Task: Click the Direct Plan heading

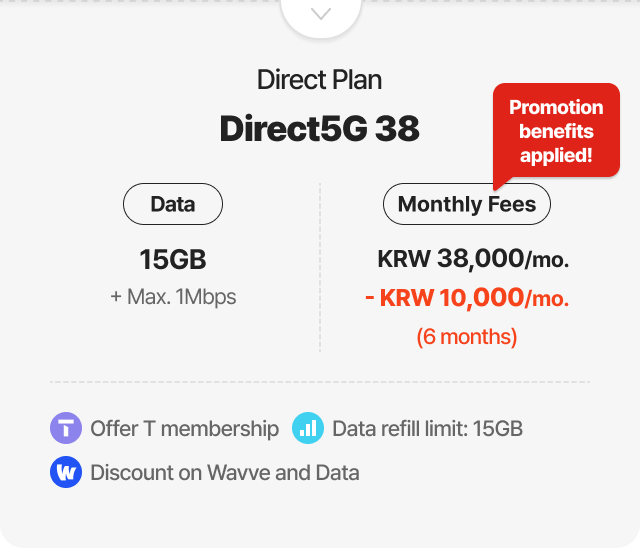Action: (320, 80)
